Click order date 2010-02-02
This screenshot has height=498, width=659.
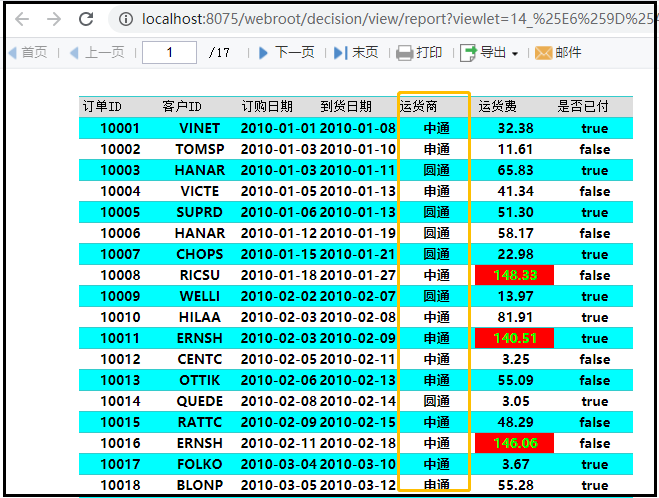(x=279, y=296)
